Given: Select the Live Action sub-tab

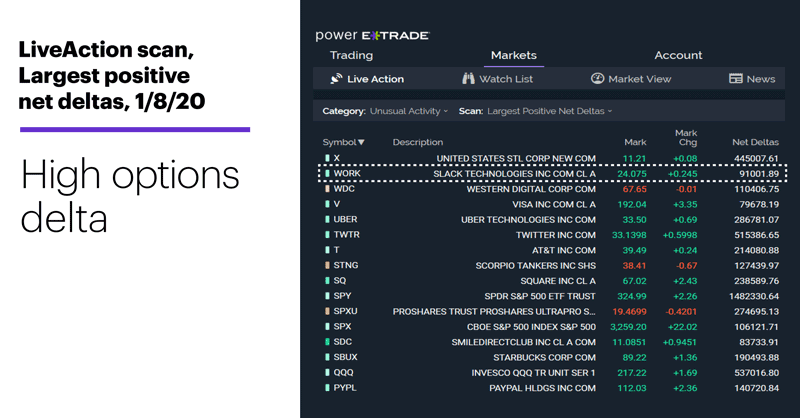Looking at the screenshot, I should pyautogui.click(x=375, y=79).
